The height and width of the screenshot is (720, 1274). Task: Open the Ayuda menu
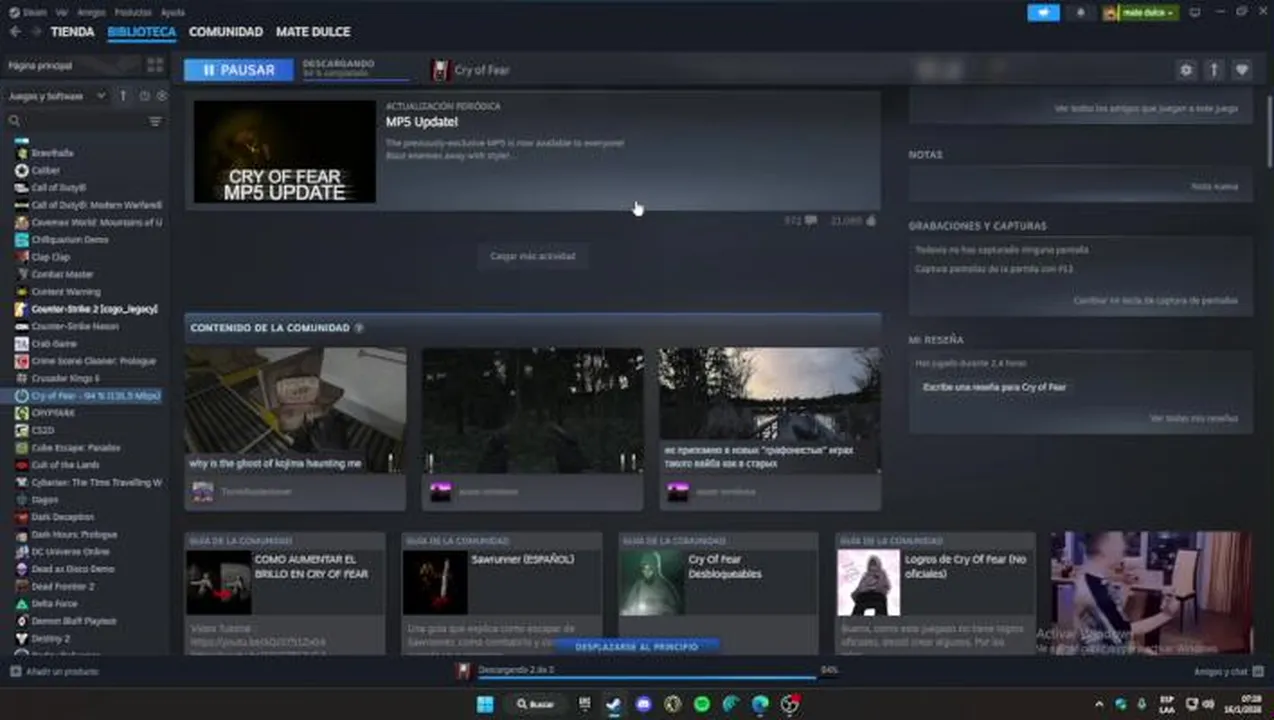click(172, 12)
